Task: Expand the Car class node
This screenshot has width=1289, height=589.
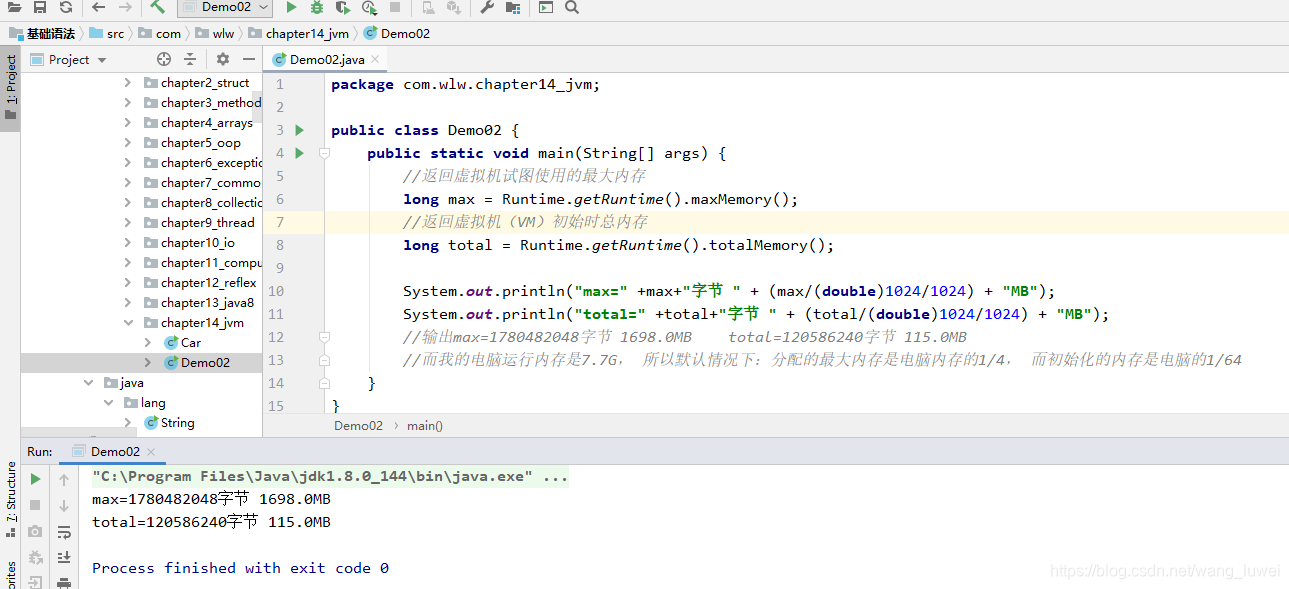Action: click(148, 343)
